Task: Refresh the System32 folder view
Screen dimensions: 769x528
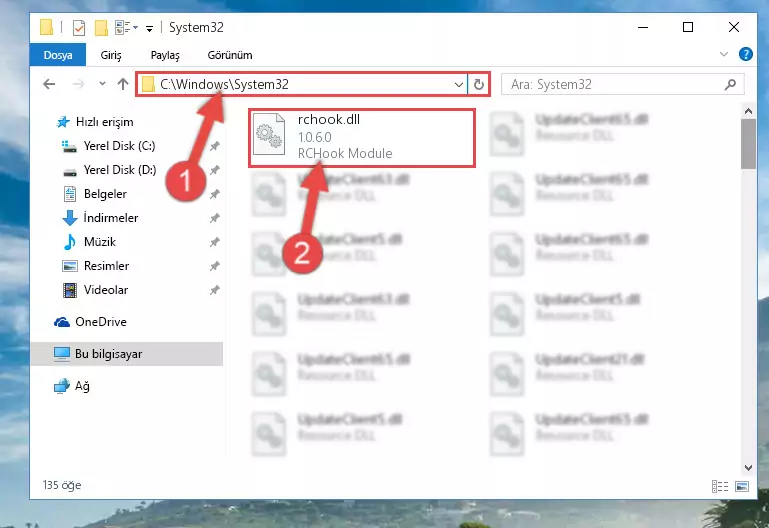Action: point(479,85)
